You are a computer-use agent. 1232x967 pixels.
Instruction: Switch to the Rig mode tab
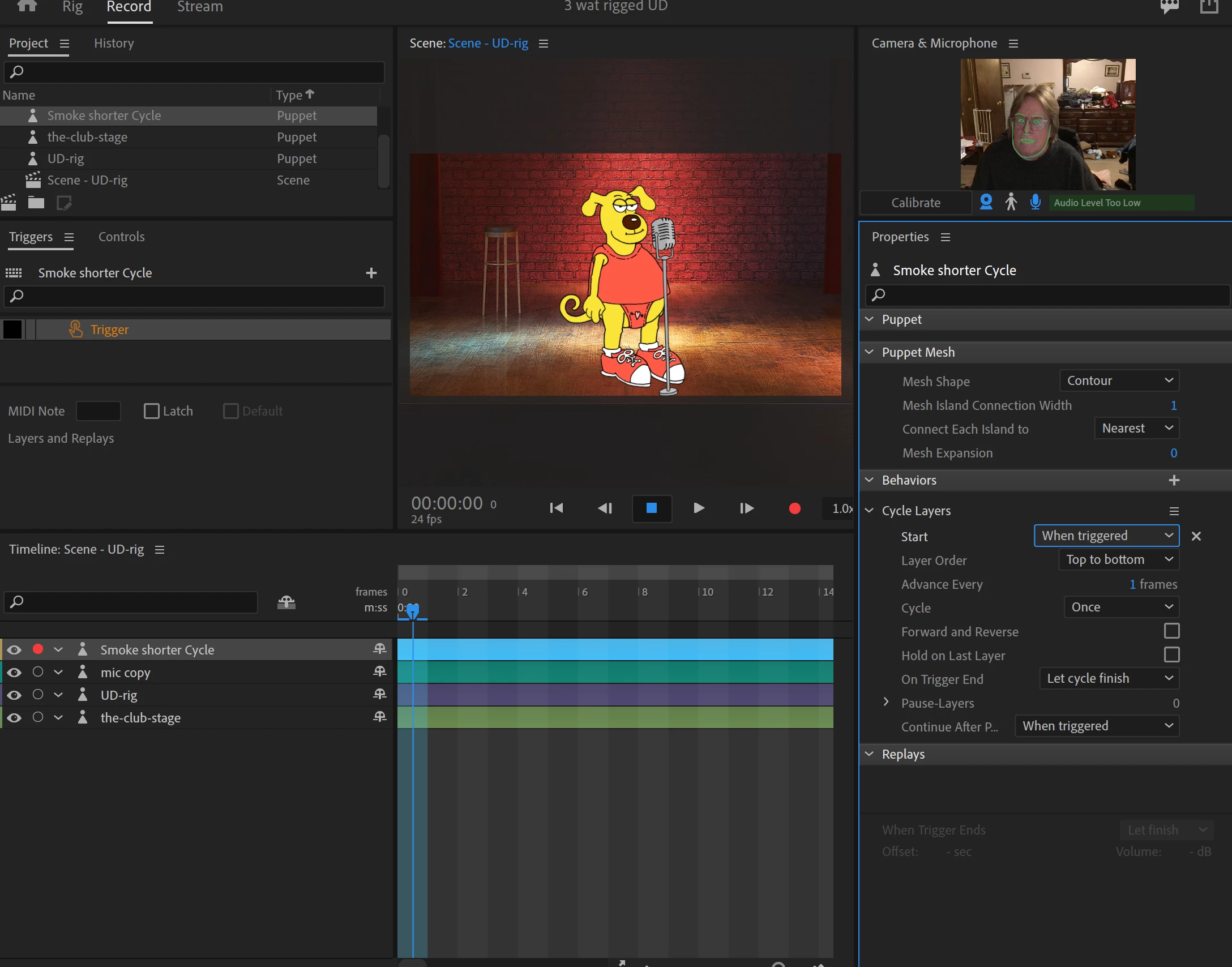pos(72,7)
